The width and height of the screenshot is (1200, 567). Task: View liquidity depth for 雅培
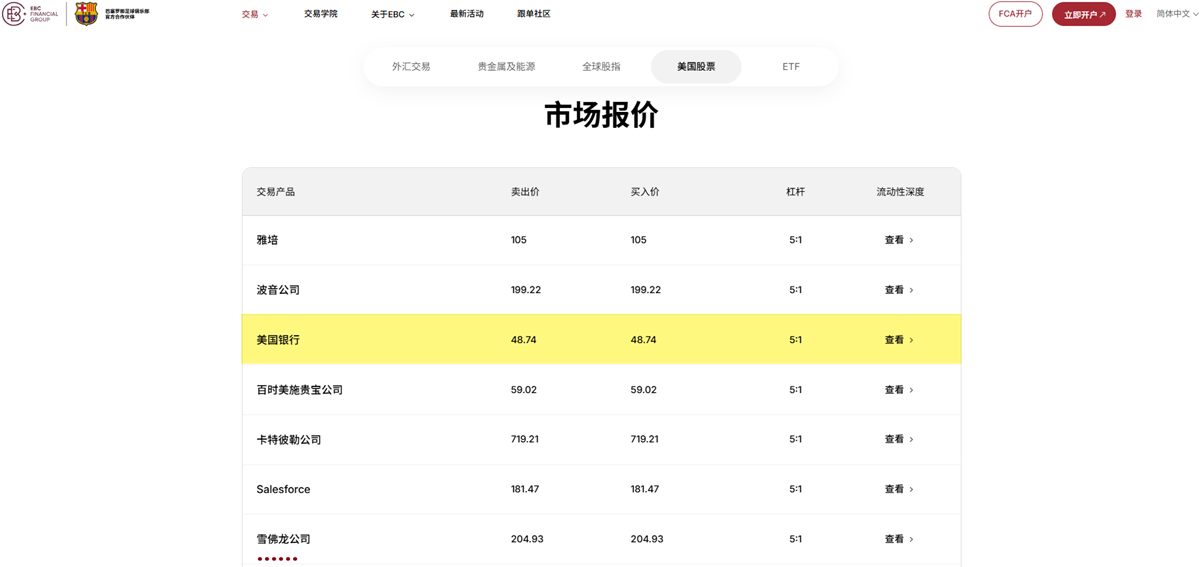pyautogui.click(x=899, y=240)
